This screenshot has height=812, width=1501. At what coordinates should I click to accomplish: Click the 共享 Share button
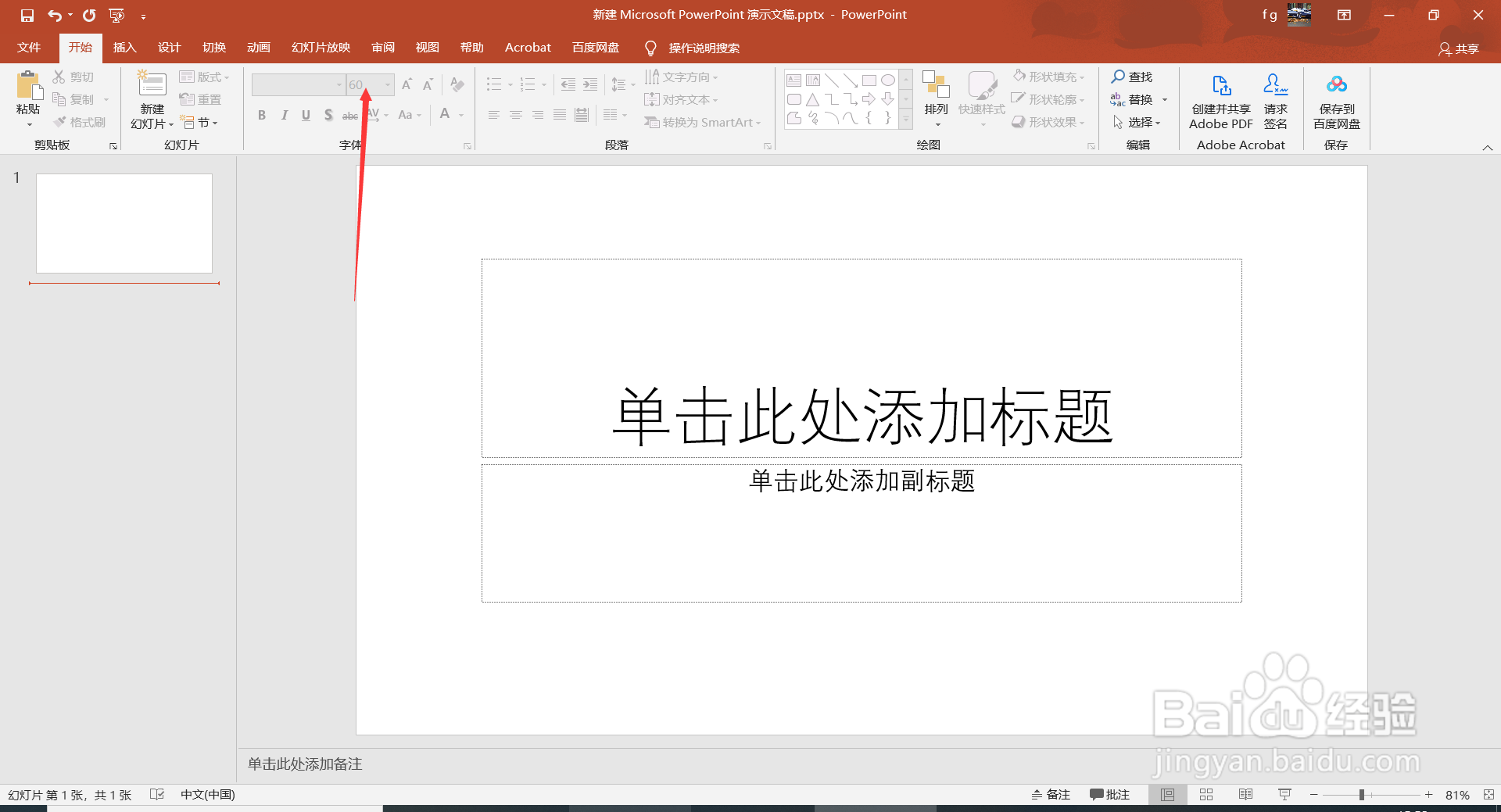pos(1459,48)
